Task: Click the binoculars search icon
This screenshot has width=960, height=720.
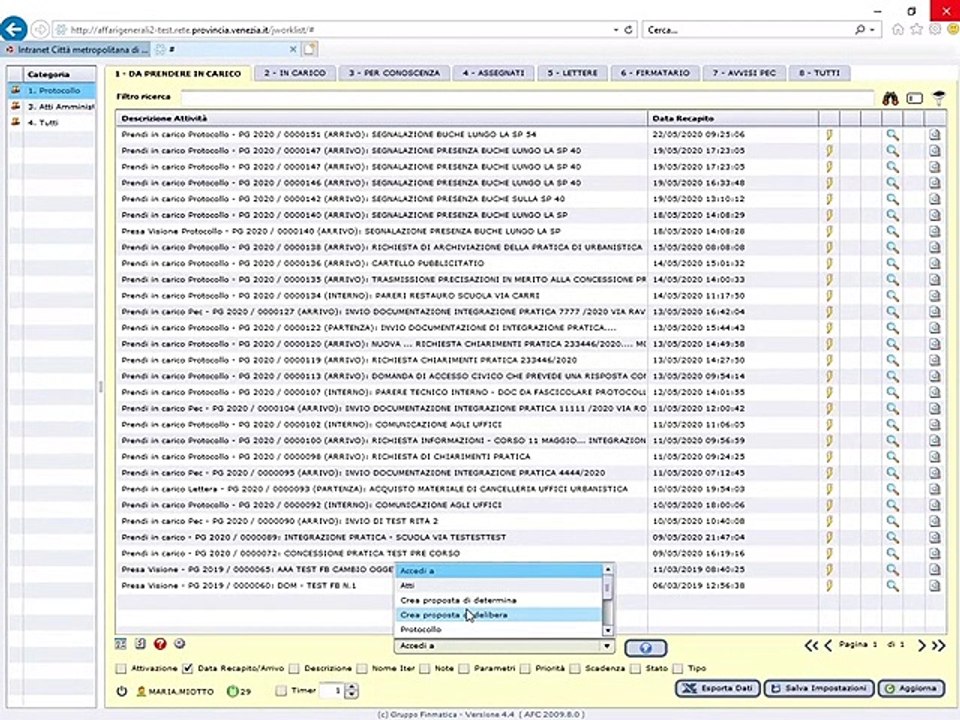Action: (890, 98)
